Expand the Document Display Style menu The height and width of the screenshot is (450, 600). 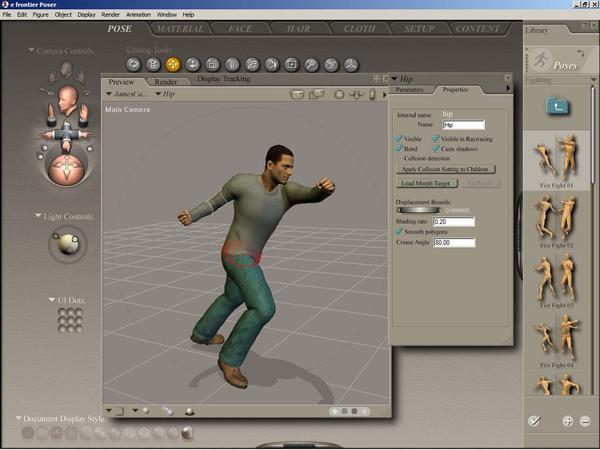(19, 418)
